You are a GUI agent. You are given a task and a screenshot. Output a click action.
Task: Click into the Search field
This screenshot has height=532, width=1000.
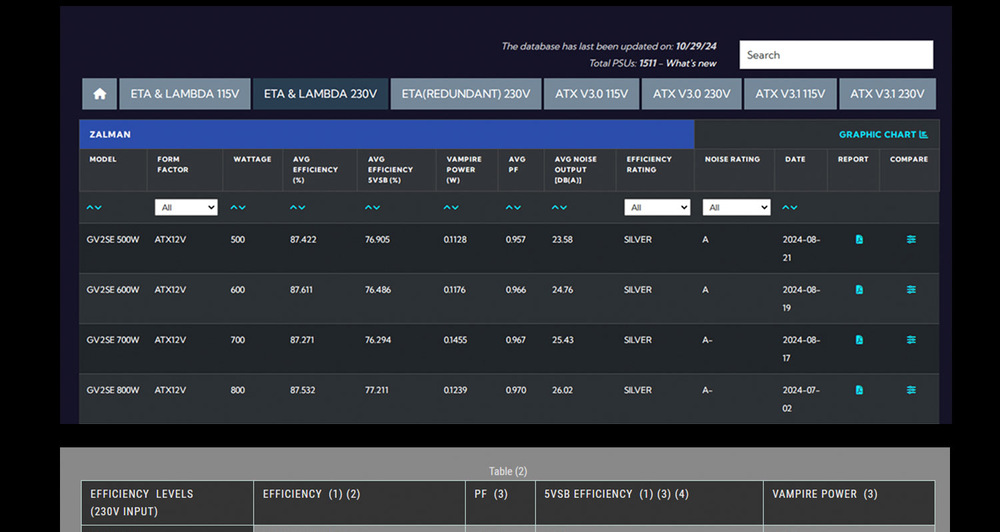point(836,55)
